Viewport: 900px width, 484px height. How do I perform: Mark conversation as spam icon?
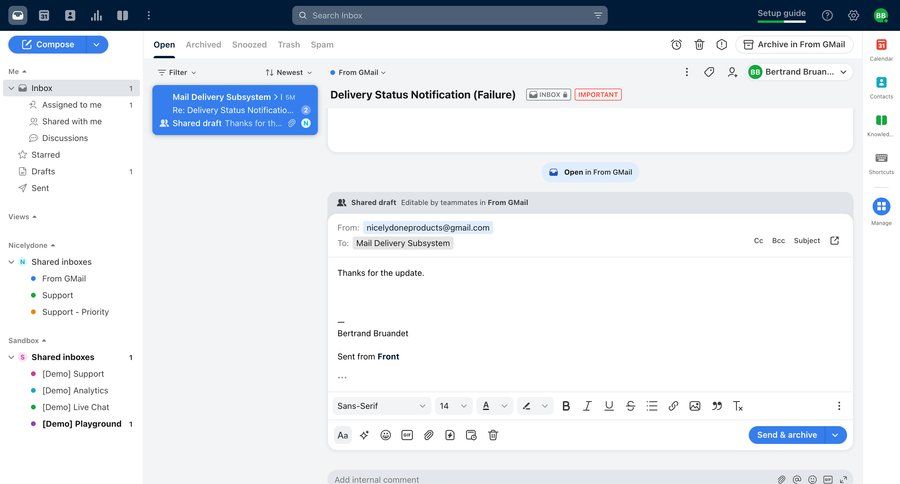tap(721, 44)
